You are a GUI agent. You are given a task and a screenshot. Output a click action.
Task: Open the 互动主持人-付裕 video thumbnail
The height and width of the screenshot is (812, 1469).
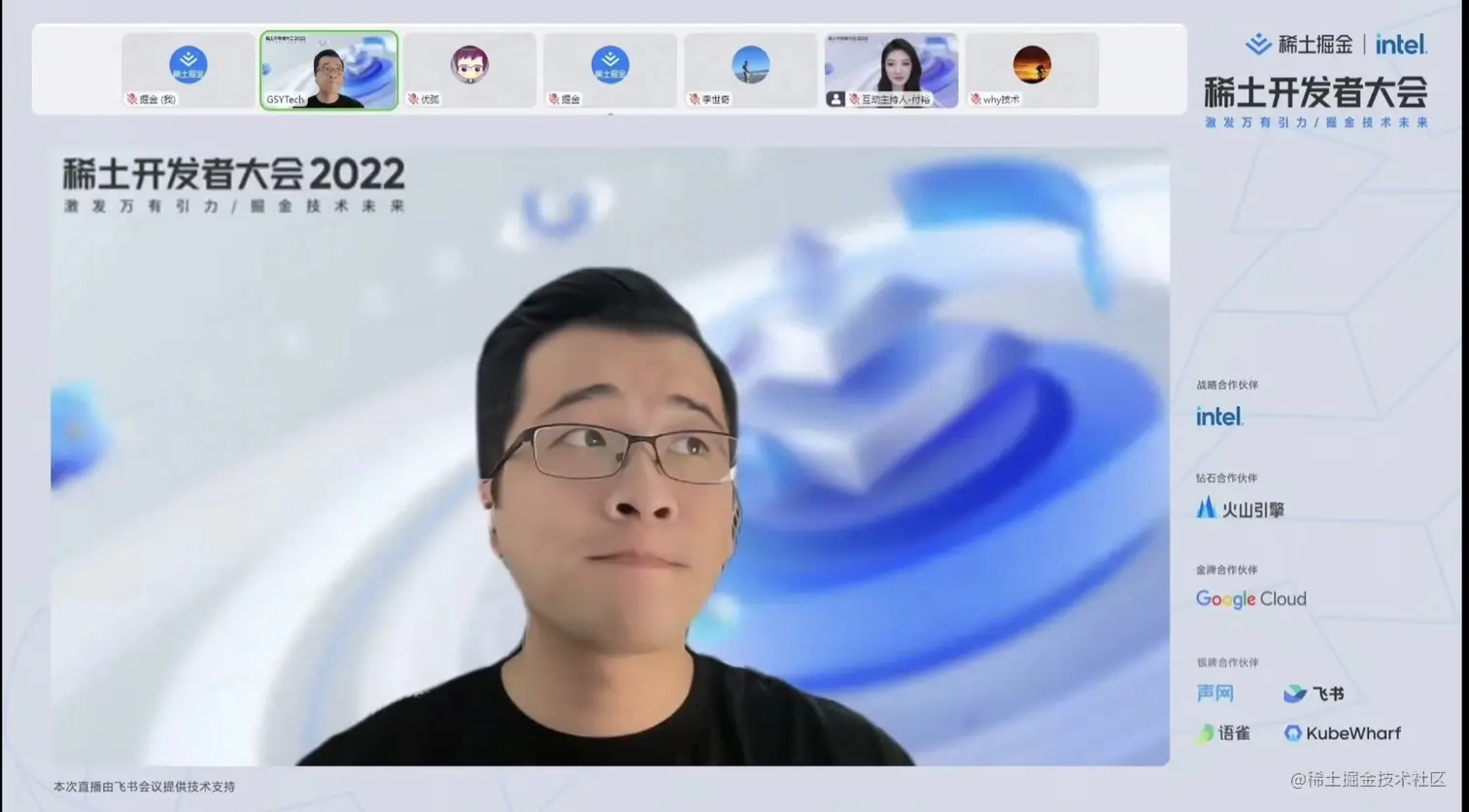[891, 70]
